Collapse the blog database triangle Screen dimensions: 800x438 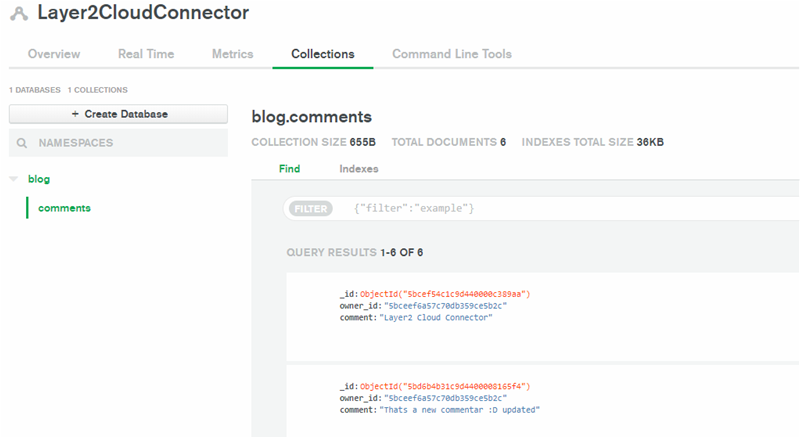point(14,180)
